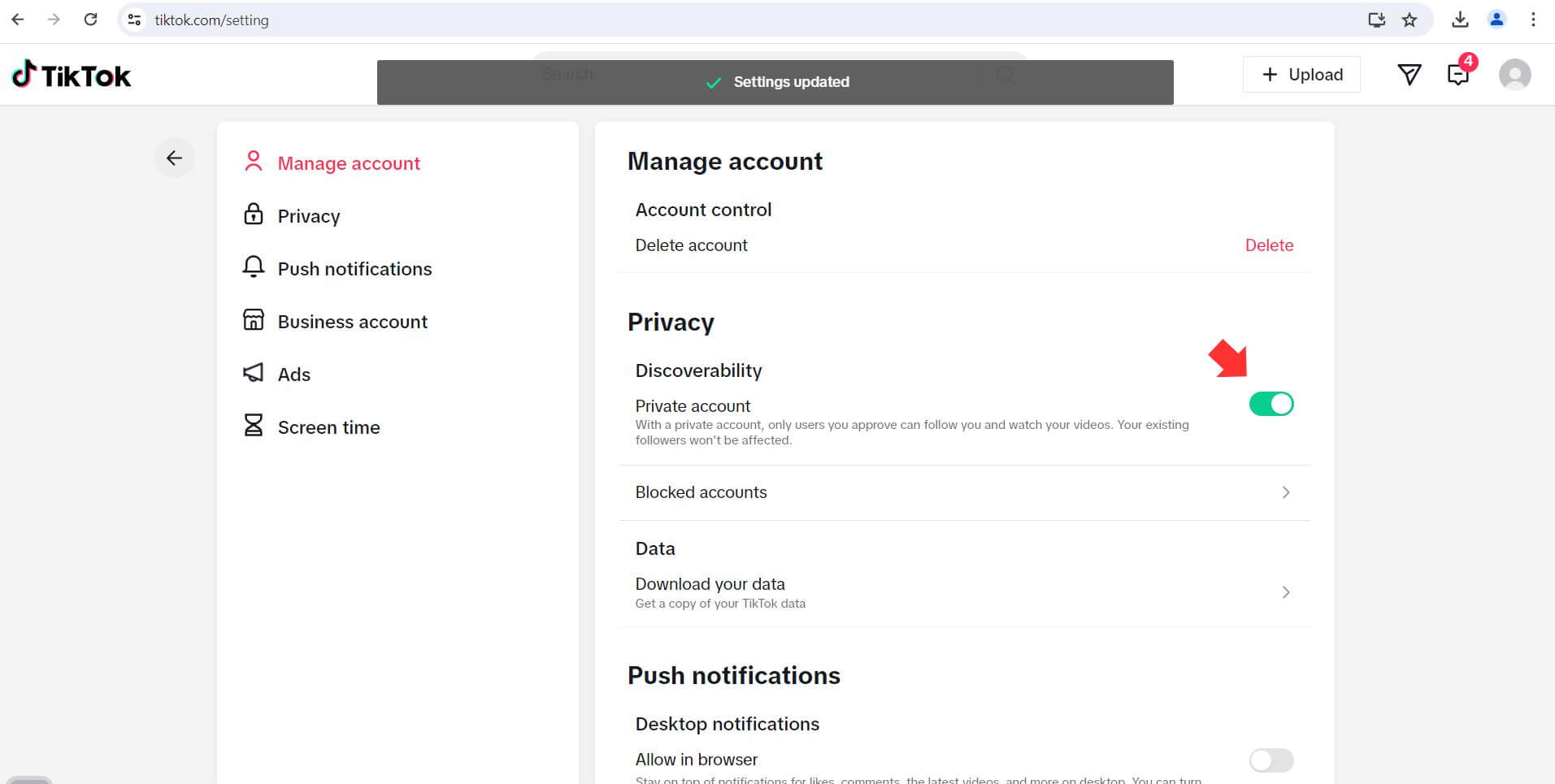Image resolution: width=1555 pixels, height=784 pixels.
Task: Click the settings back arrow button
Action: 174,158
